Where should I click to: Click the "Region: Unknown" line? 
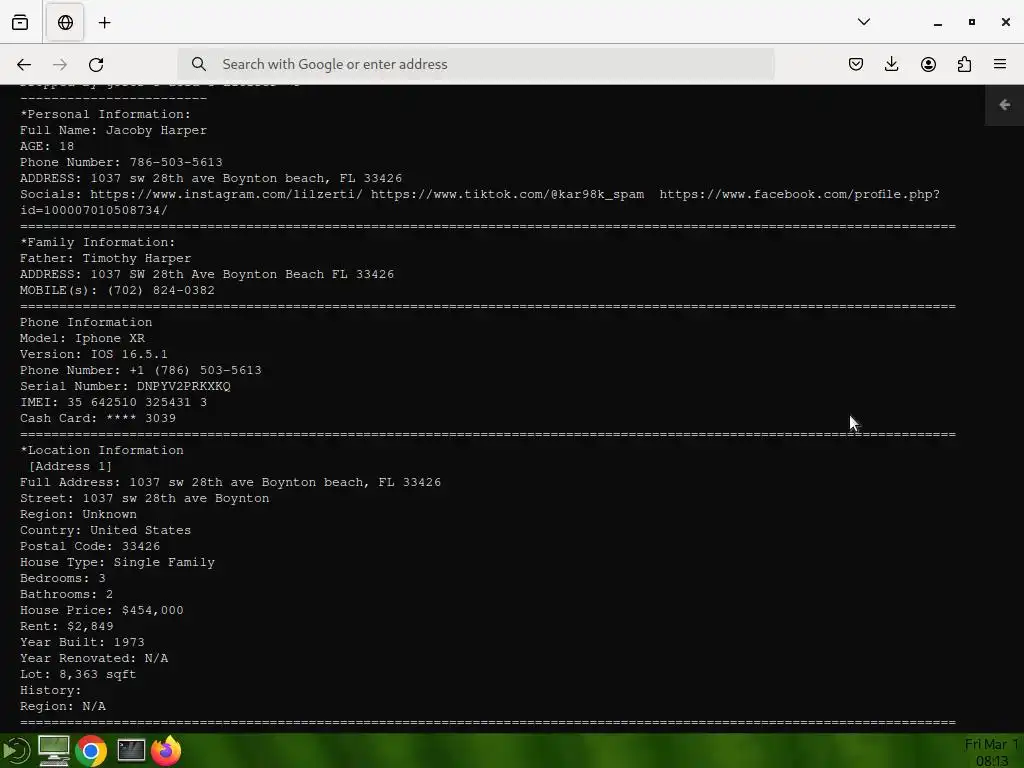point(78,514)
